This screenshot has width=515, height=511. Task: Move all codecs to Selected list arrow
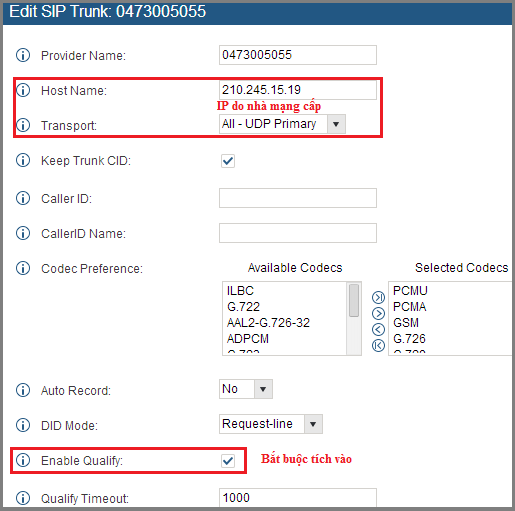coord(378,297)
